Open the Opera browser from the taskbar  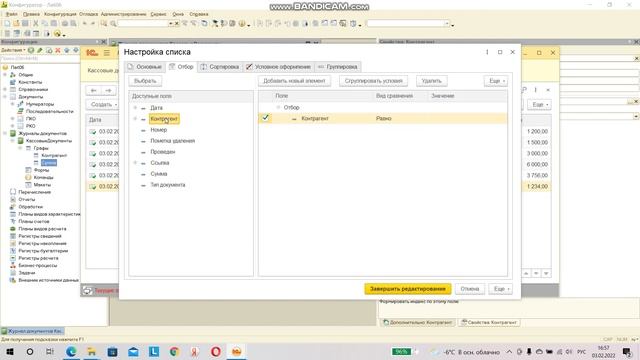point(216,351)
